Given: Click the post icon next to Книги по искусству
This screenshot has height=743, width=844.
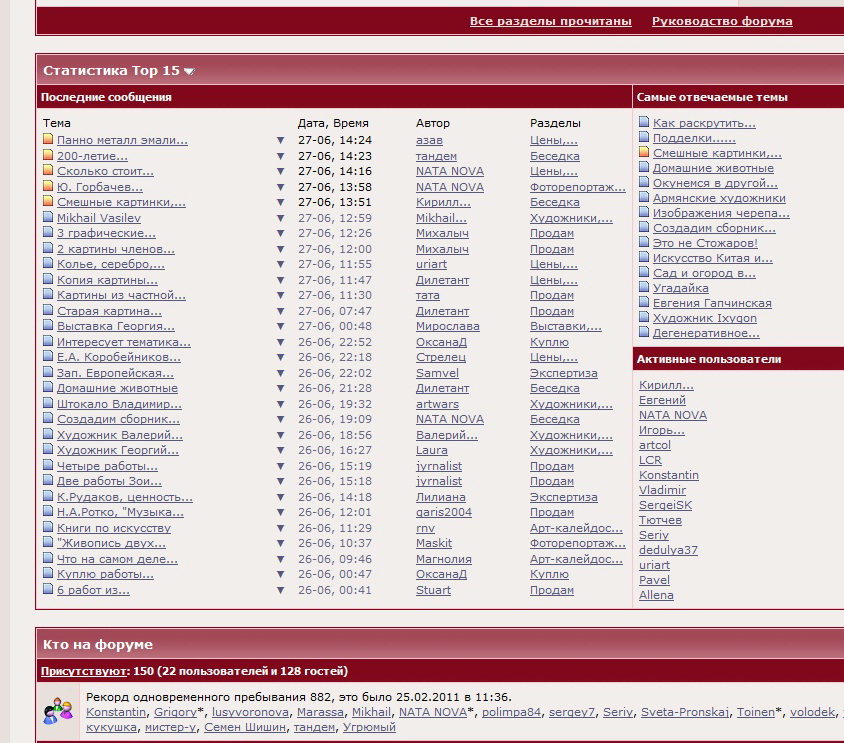Looking at the screenshot, I should 48,528.
